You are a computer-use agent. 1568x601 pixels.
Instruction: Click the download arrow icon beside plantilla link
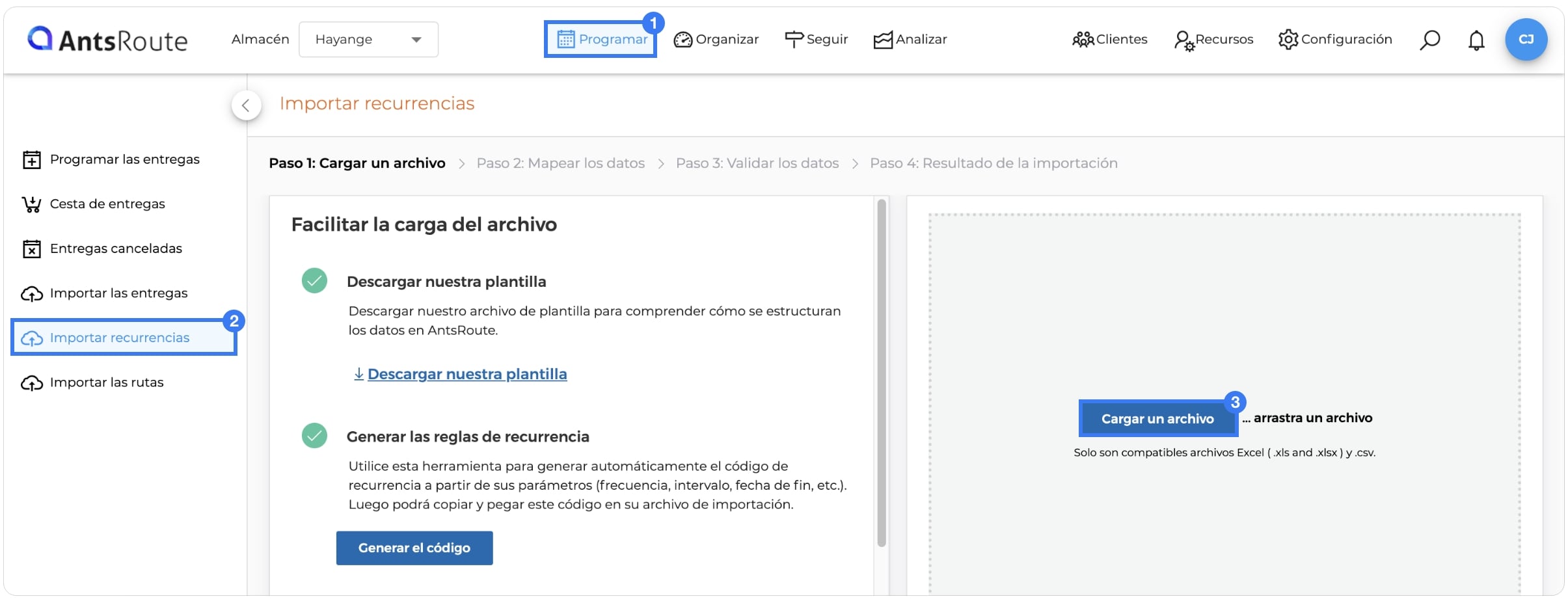pyautogui.click(x=358, y=374)
